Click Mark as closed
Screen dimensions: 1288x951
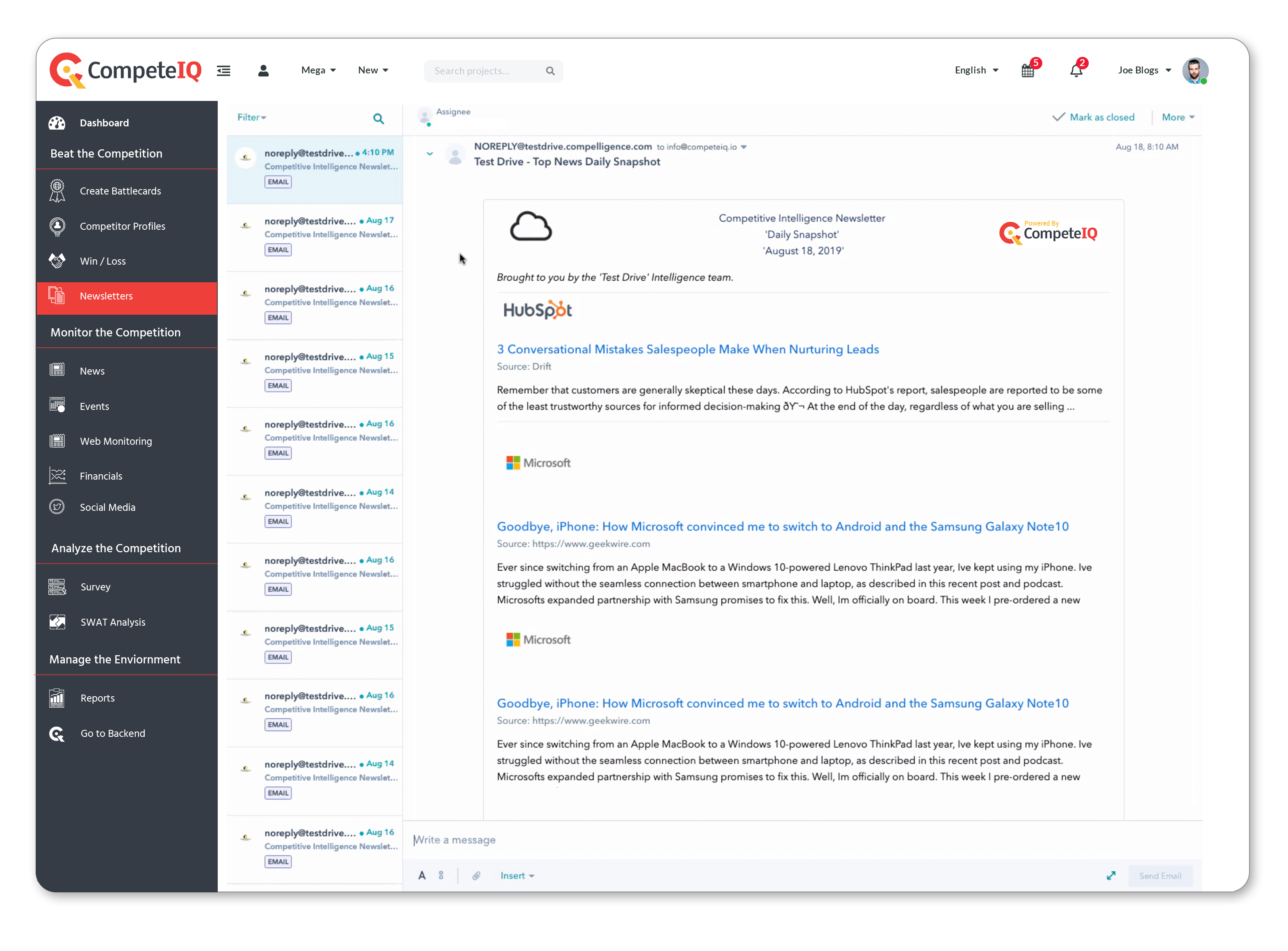pyautogui.click(x=1093, y=117)
